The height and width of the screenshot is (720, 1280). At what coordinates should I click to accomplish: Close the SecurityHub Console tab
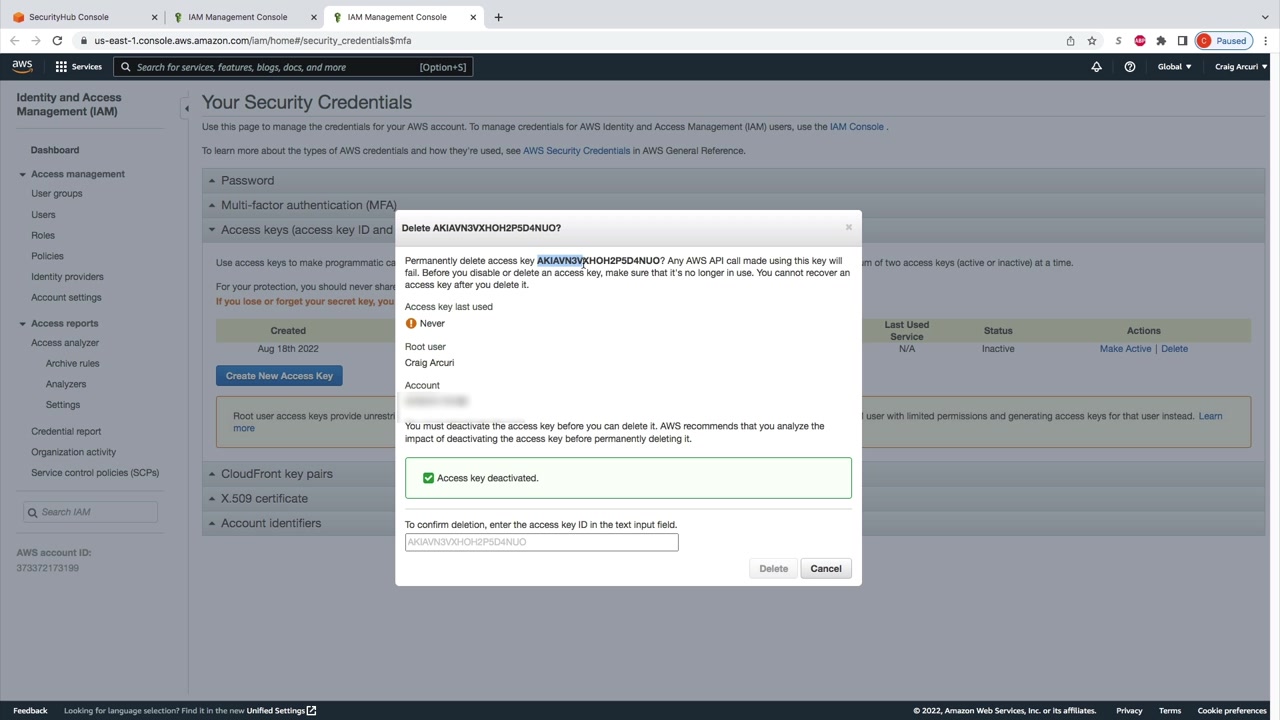pyautogui.click(x=154, y=17)
